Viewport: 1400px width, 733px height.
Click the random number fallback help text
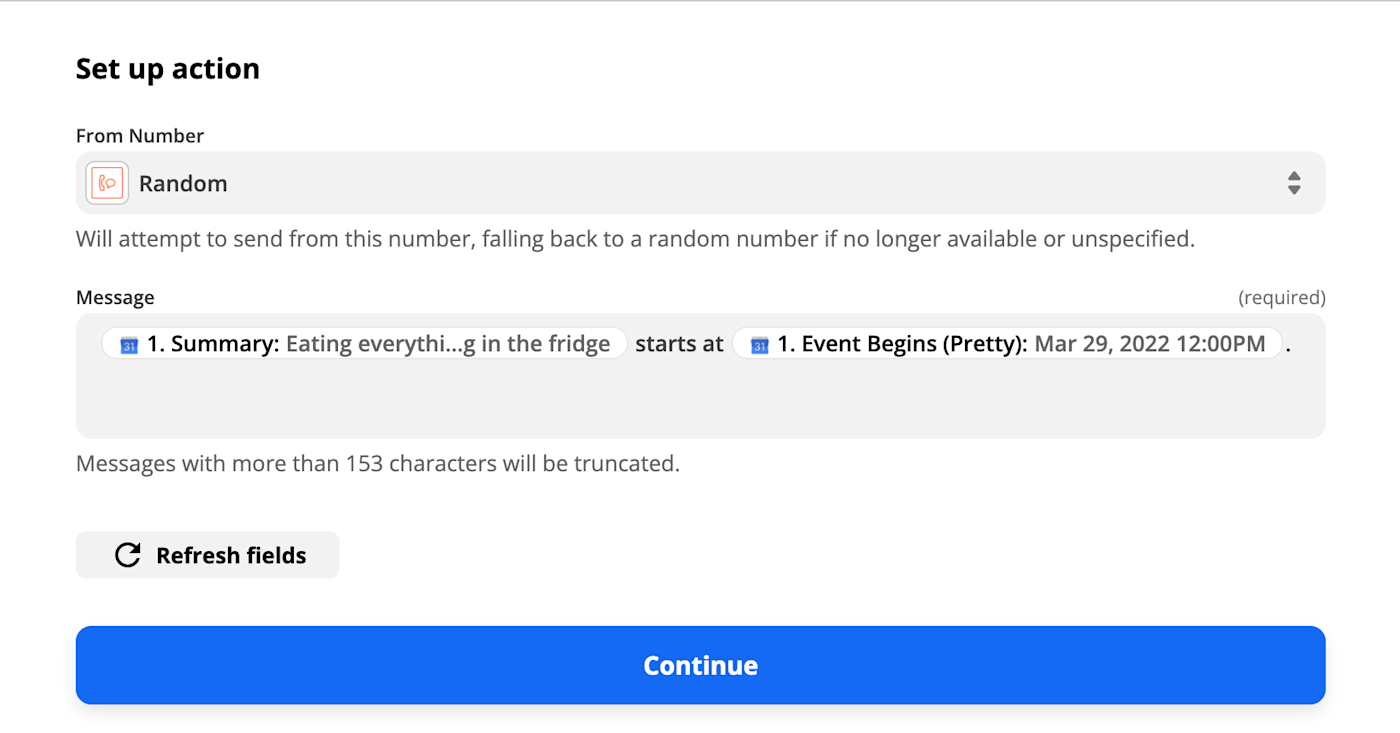point(635,240)
